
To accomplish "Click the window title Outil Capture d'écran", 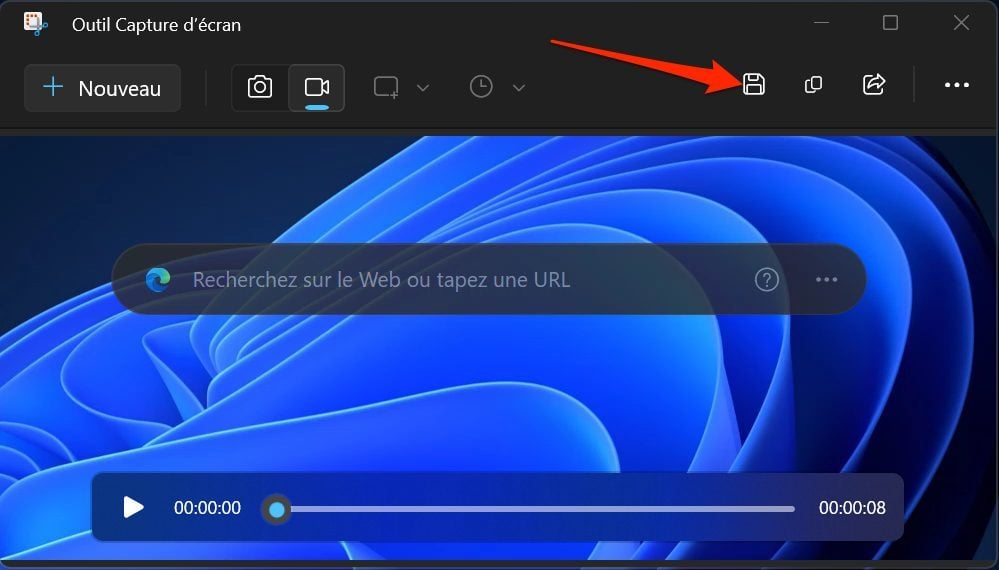I will (156, 25).
